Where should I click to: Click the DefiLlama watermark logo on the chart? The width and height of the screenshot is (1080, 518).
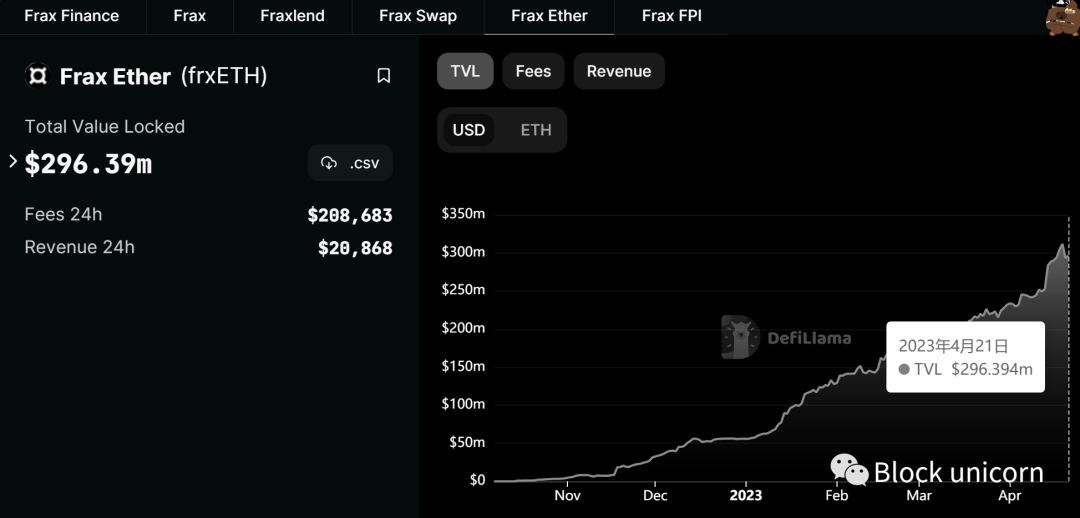click(x=740, y=337)
